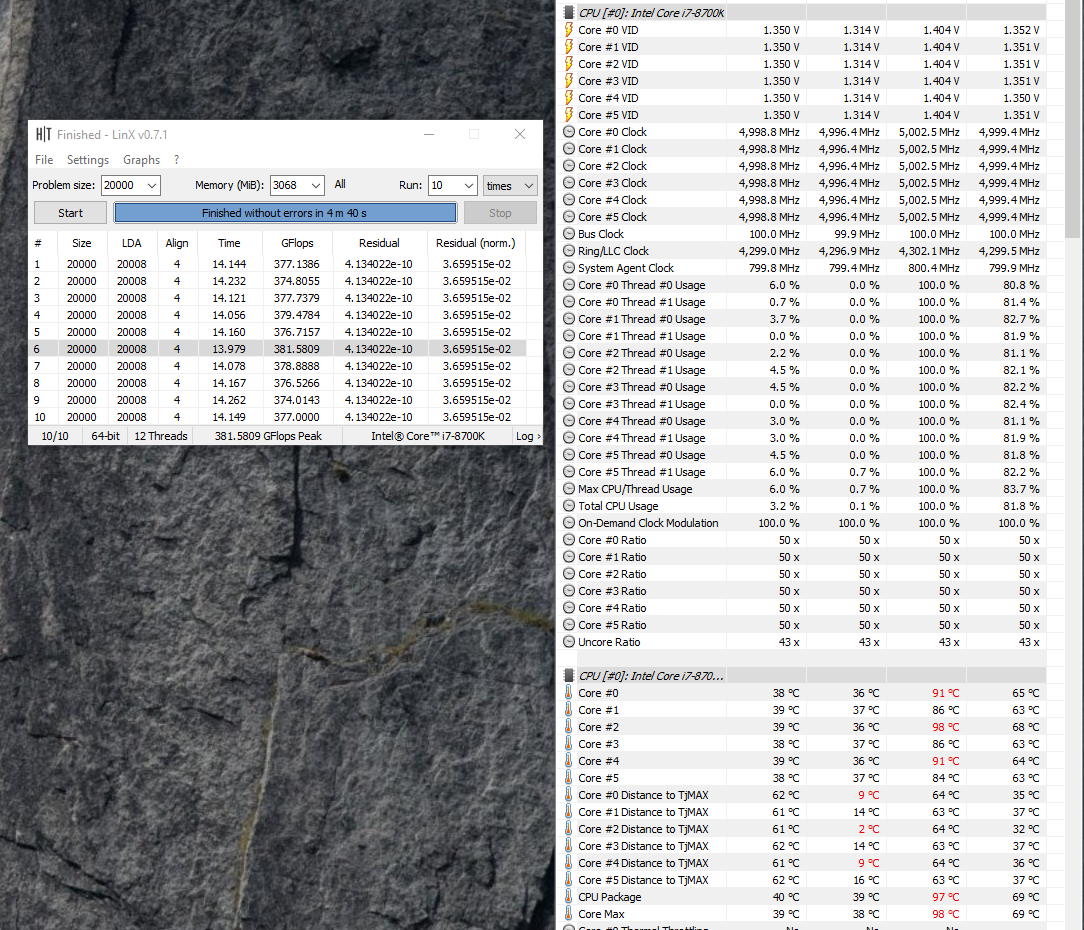The width and height of the screenshot is (1084, 930).
Task: Click the clock icon for Core #0 Clock
Action: pos(569,131)
